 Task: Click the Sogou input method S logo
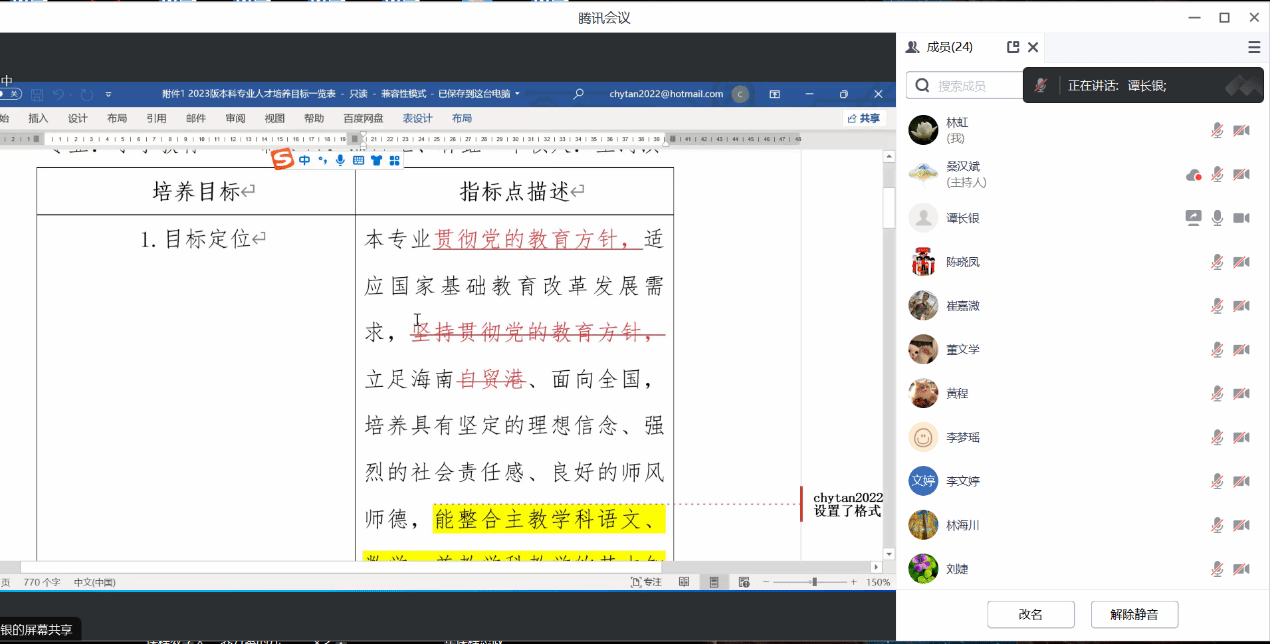pos(283,160)
